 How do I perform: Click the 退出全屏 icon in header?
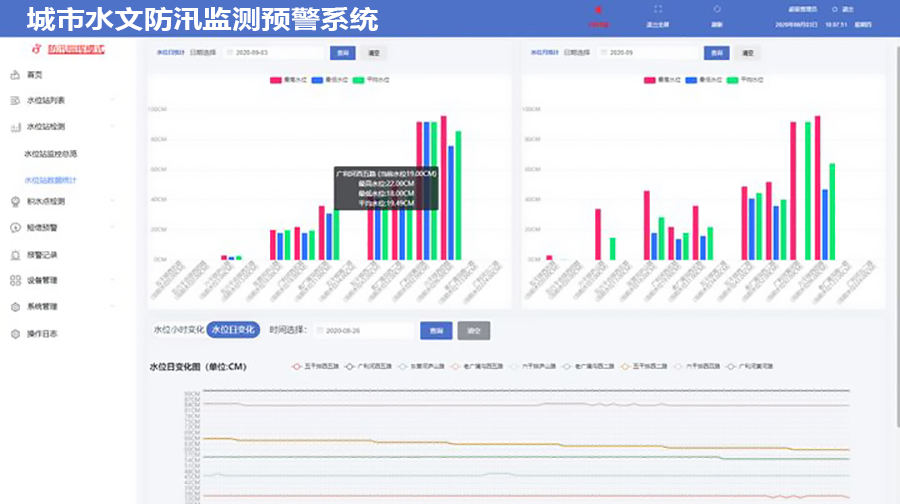658,9
